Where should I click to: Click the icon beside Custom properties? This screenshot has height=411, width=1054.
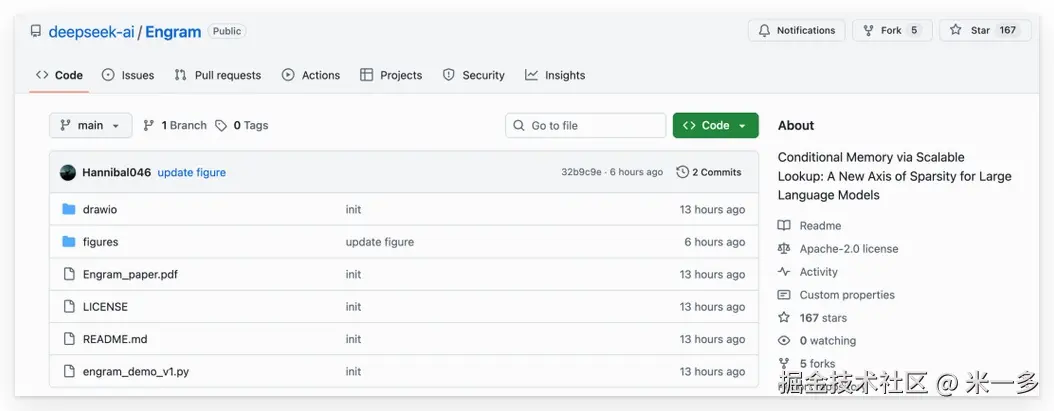click(784, 295)
